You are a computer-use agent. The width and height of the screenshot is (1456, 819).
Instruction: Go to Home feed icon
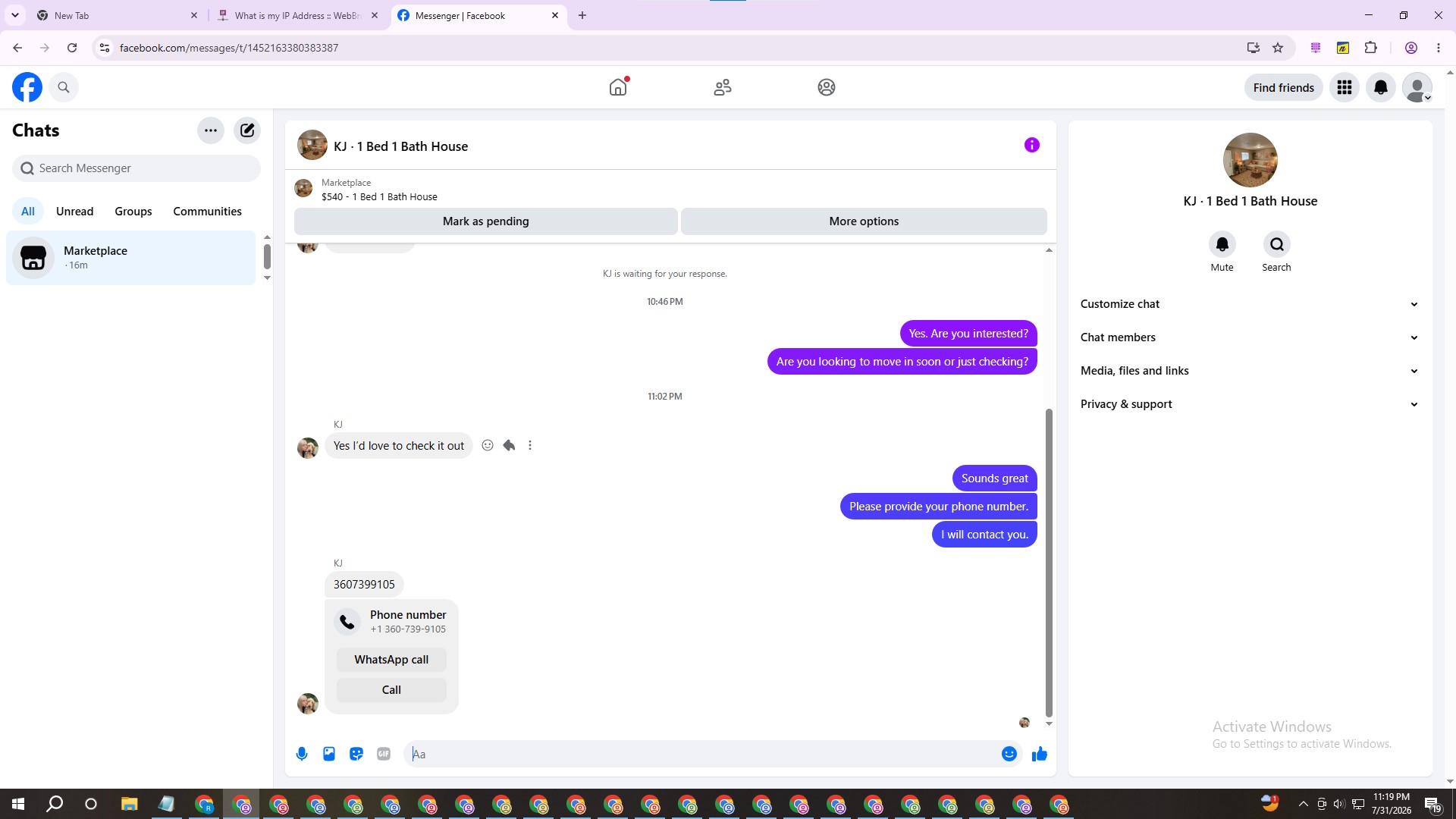618,87
